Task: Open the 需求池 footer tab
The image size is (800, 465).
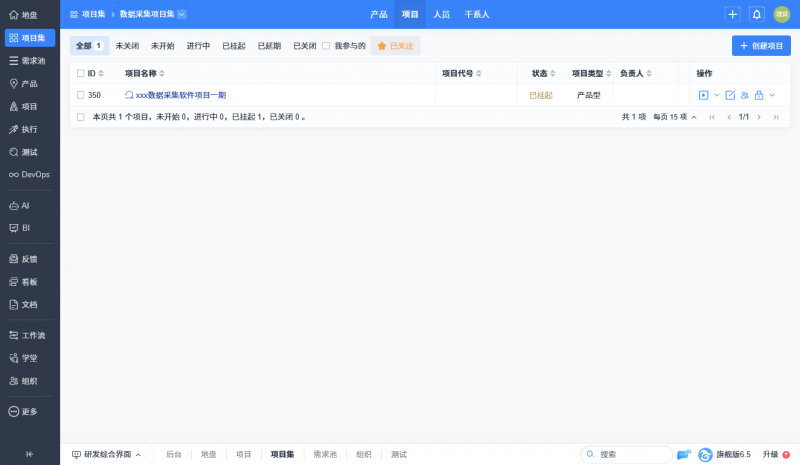Action: click(x=325, y=454)
